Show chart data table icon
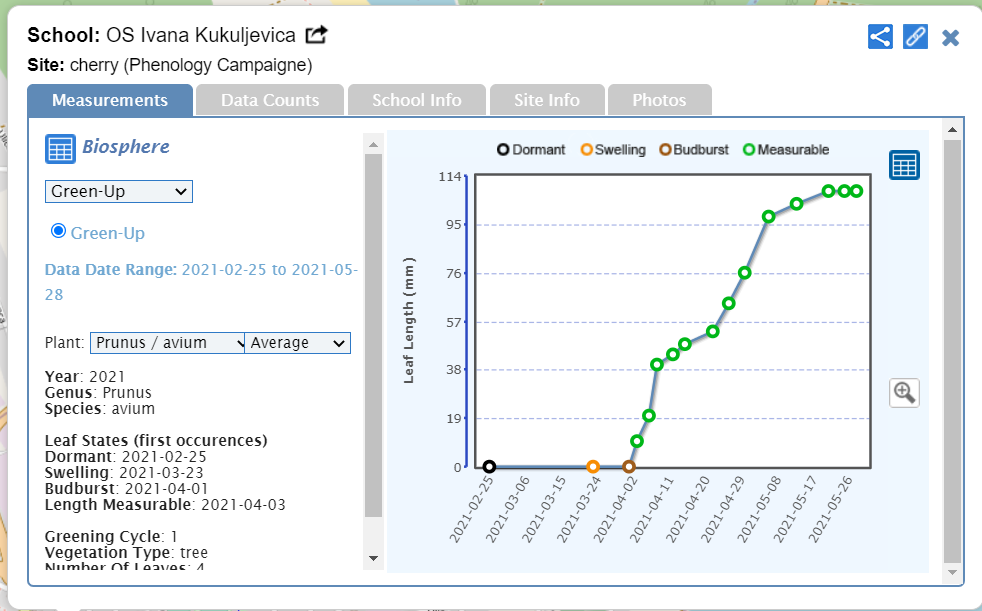Viewport: 982px width, 611px height. [904, 165]
